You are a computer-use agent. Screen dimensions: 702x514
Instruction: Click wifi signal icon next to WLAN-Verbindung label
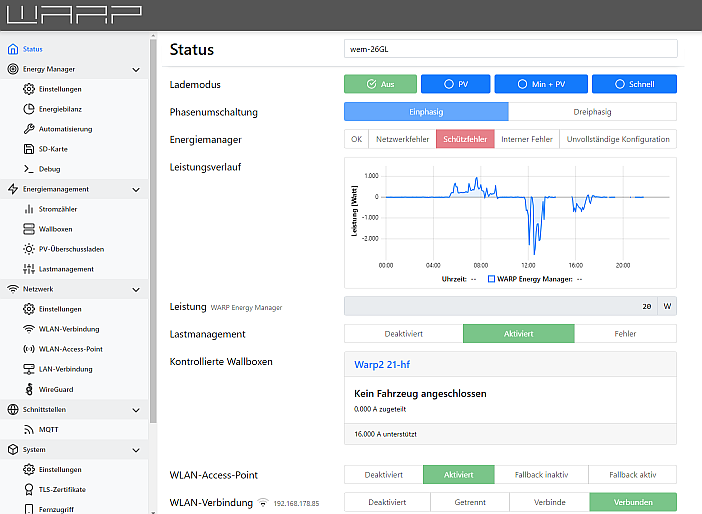point(263,503)
